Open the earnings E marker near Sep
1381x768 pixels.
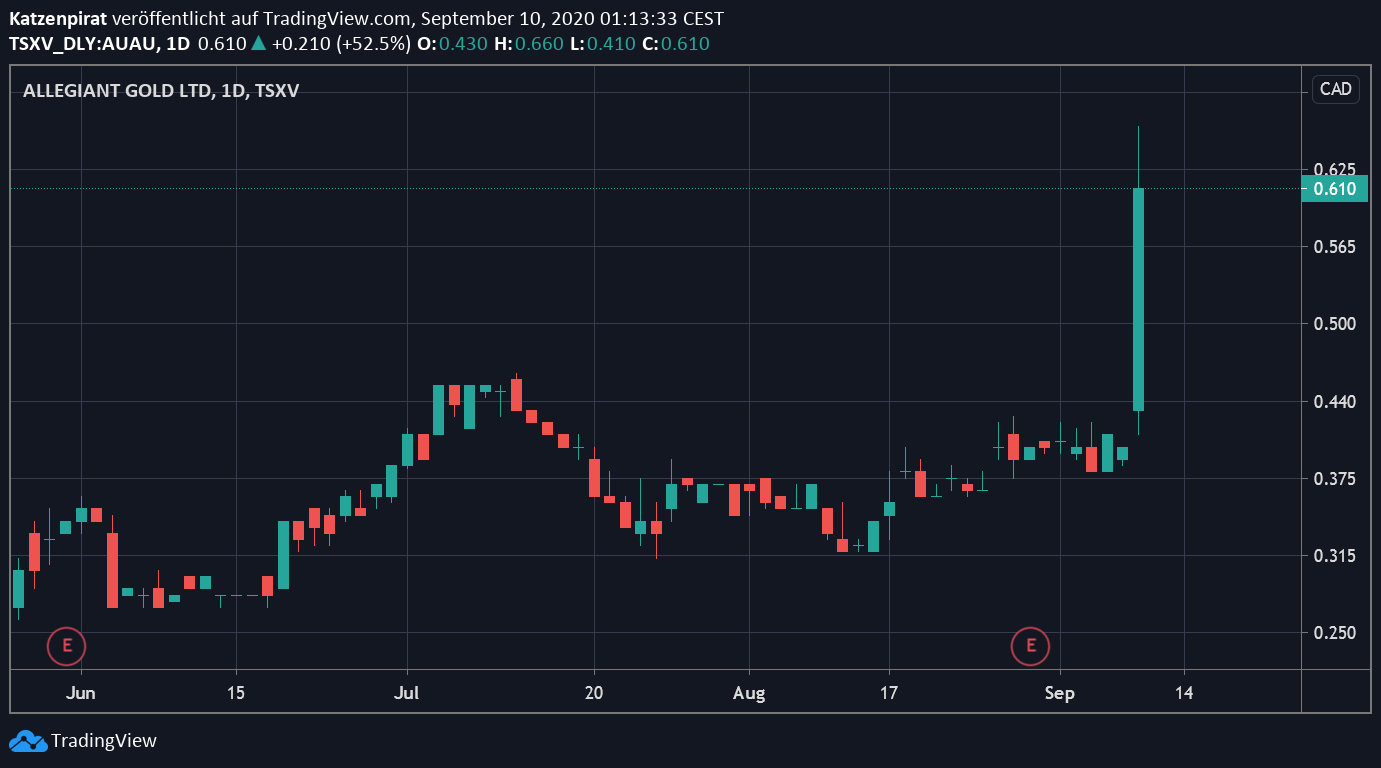[x=1030, y=646]
